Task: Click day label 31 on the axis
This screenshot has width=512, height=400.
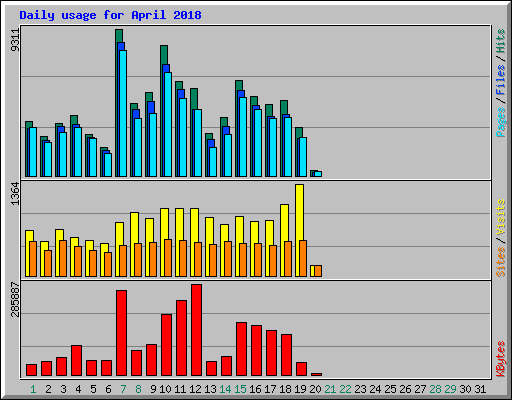Action: [x=480, y=389]
